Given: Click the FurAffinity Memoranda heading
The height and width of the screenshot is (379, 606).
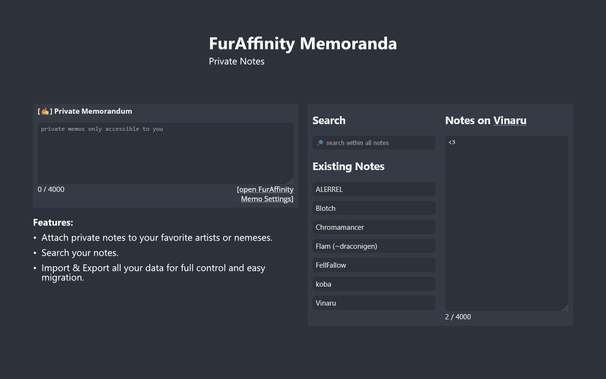Looking at the screenshot, I should coord(303,44).
